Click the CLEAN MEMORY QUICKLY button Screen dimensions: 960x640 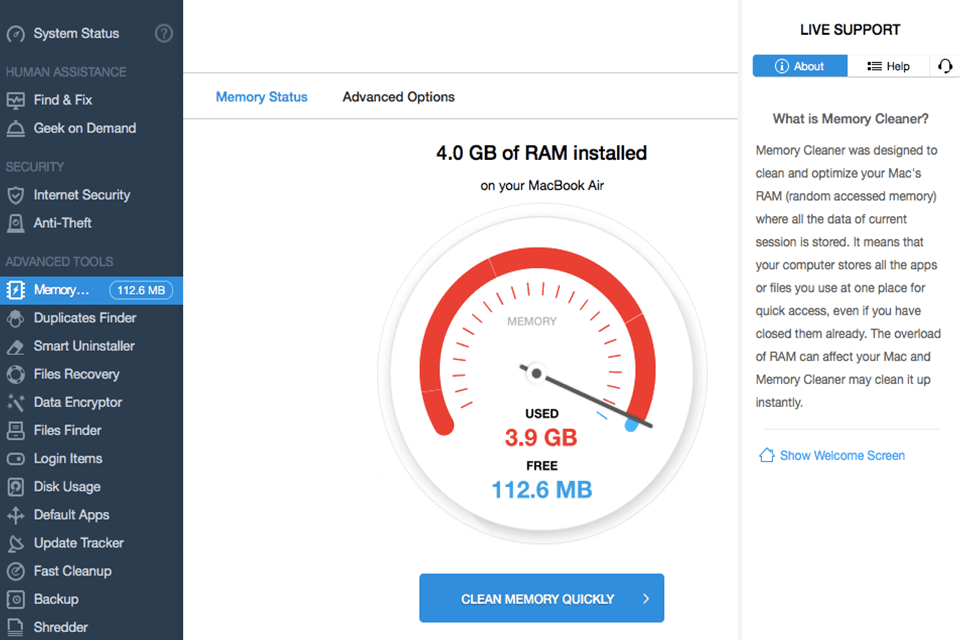pyautogui.click(x=541, y=597)
